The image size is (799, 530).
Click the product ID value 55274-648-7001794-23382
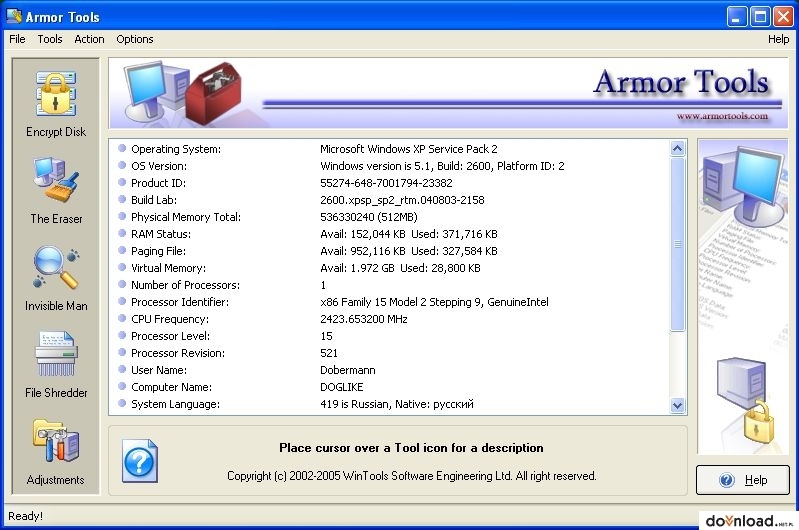pos(386,183)
